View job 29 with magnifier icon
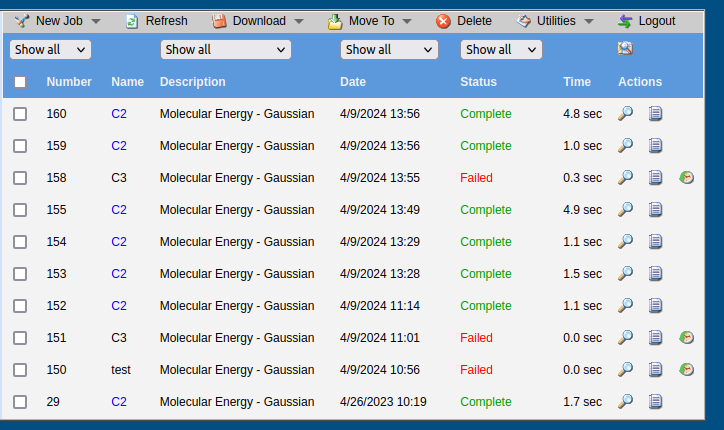 pos(625,401)
